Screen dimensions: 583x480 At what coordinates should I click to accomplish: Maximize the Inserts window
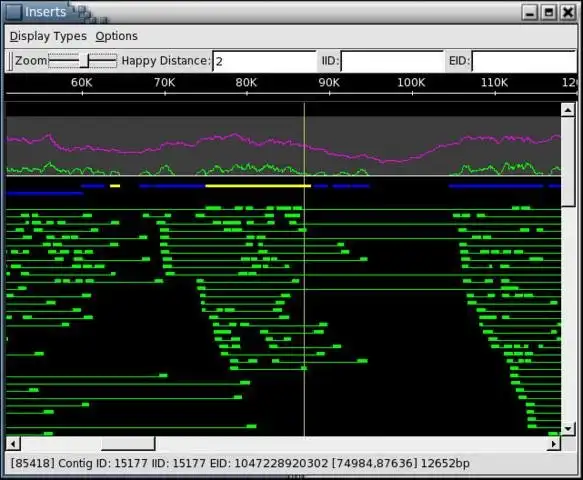click(x=549, y=13)
